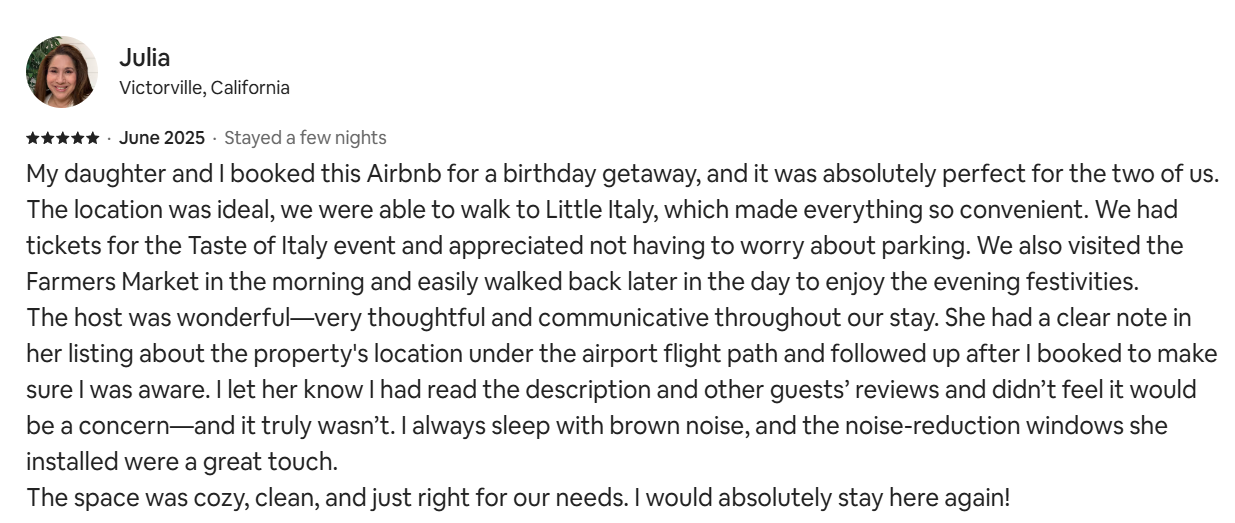1235x523 pixels.
Task: Open Julia's profile photo
Action: pos(61,72)
